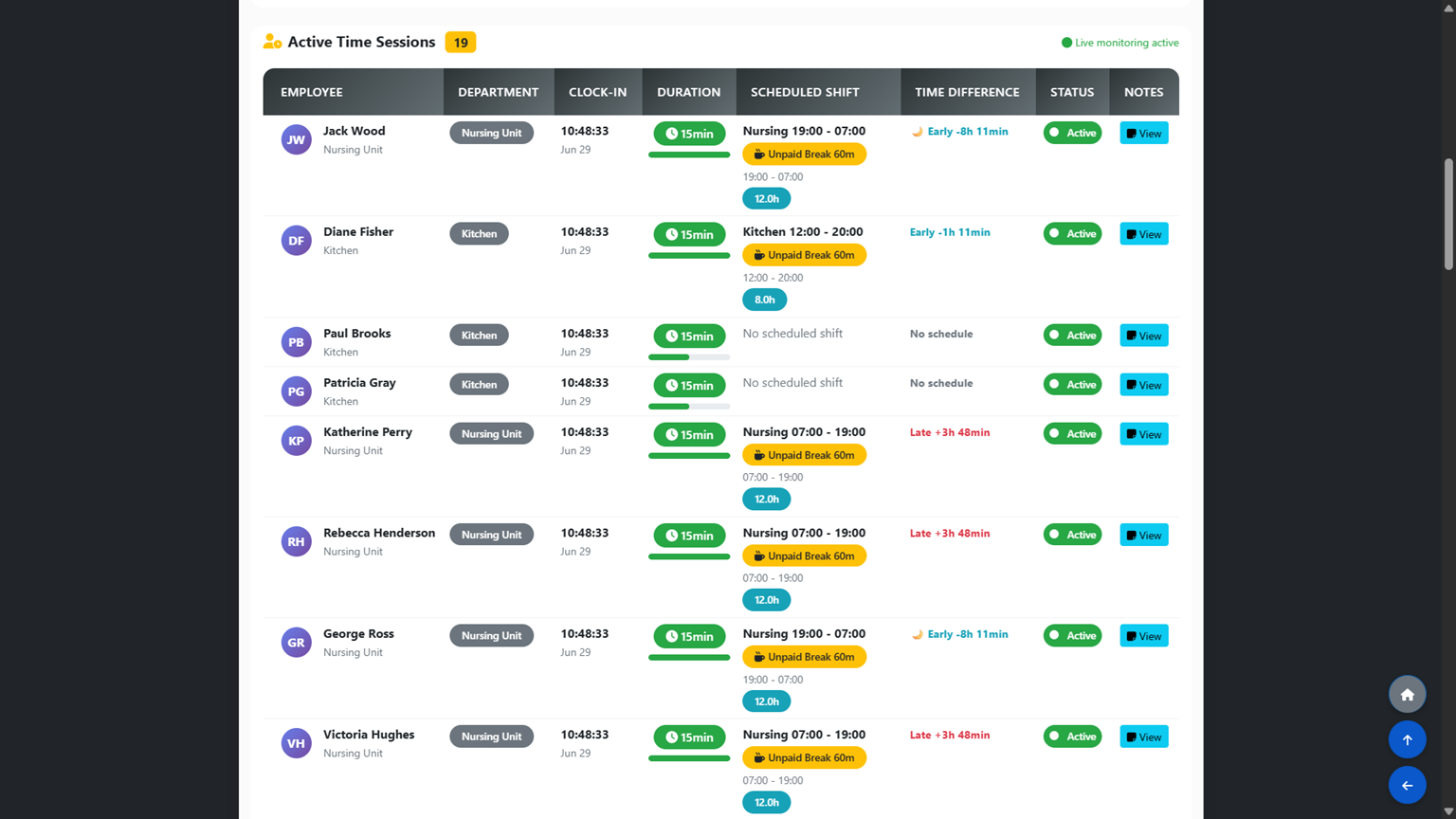View notes for Rebecca Henderson

point(1144,535)
